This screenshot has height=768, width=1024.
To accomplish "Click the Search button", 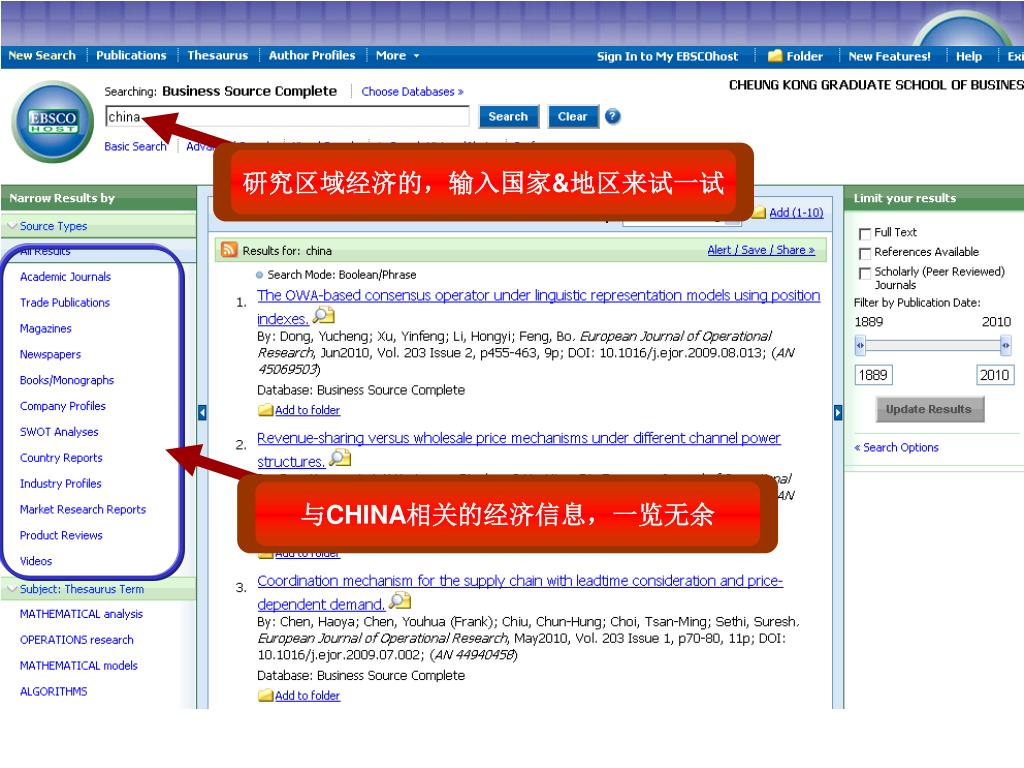I will click(x=509, y=116).
